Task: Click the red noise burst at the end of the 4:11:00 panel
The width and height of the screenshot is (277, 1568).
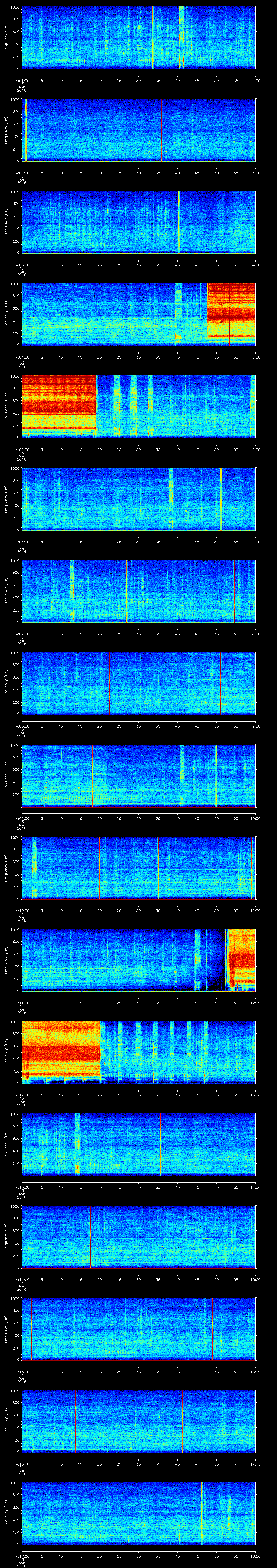Action: (x=242, y=957)
